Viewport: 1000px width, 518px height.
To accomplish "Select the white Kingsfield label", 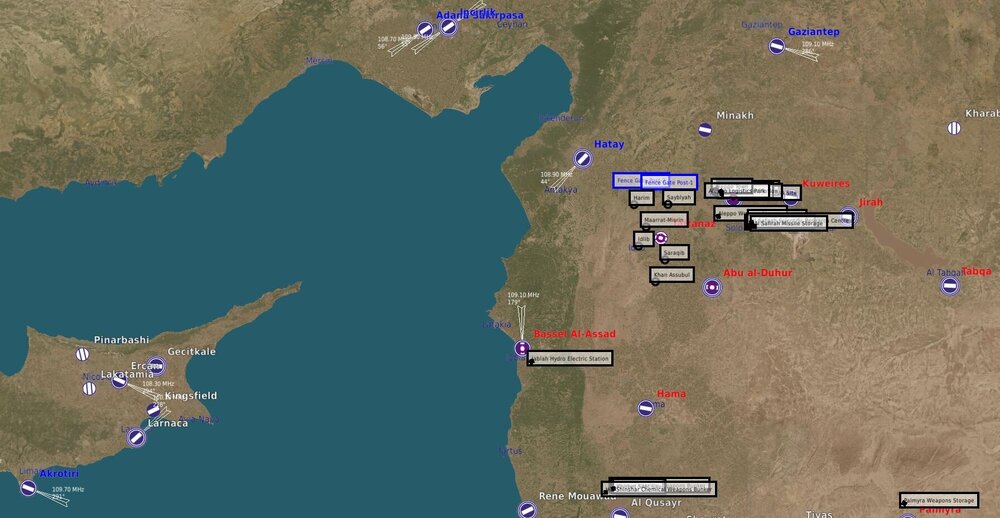I will pyautogui.click(x=191, y=396).
